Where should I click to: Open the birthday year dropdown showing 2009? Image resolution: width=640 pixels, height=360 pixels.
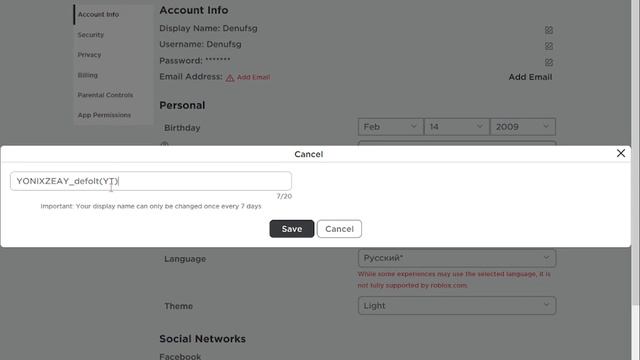pyautogui.click(x=523, y=127)
